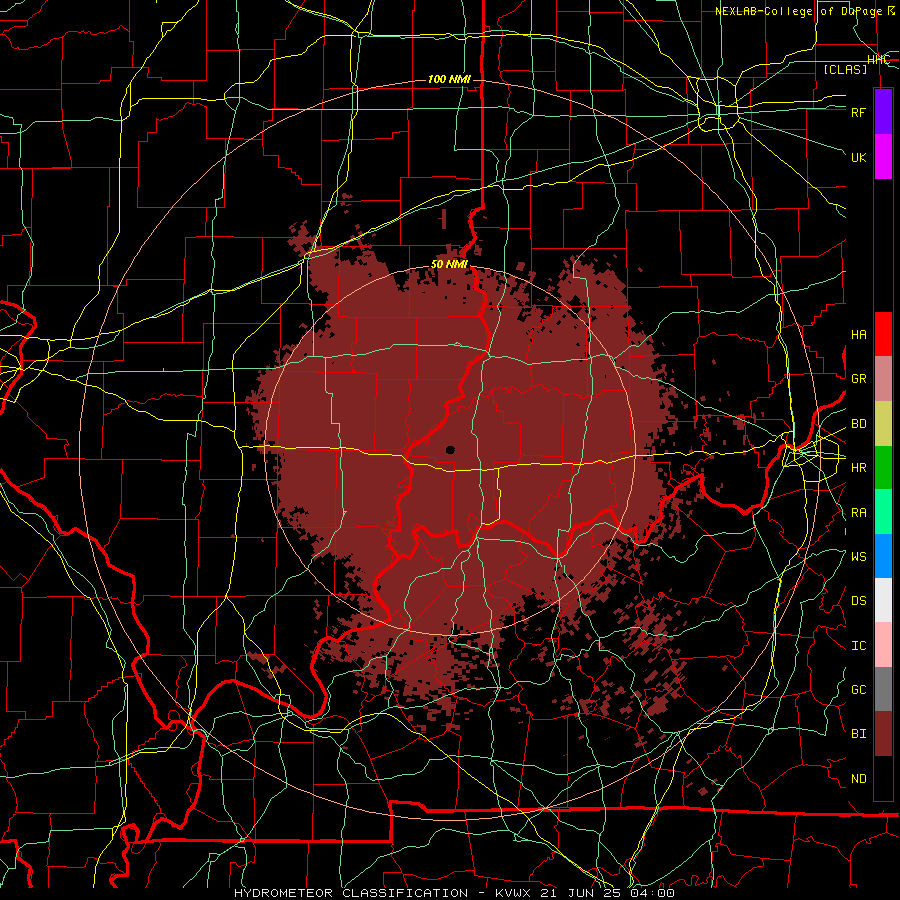
Task: Click the HA red legend swatch
Action: click(x=883, y=334)
